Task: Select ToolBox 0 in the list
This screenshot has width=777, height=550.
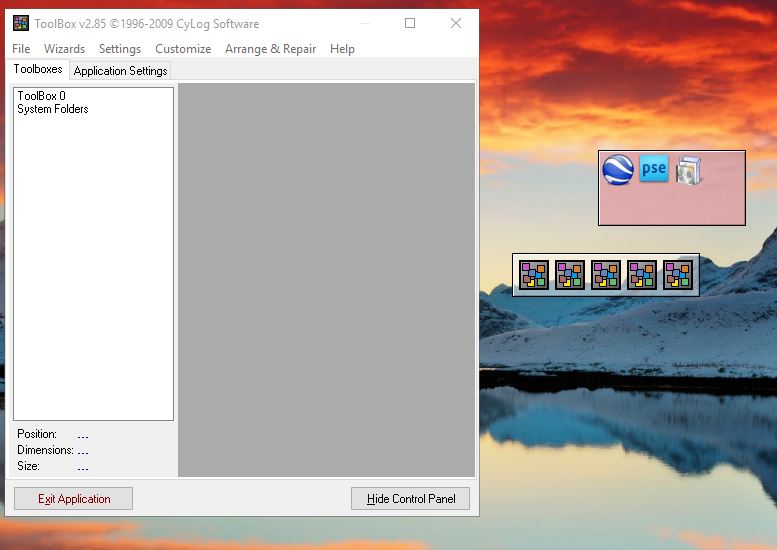Action: click(42, 96)
